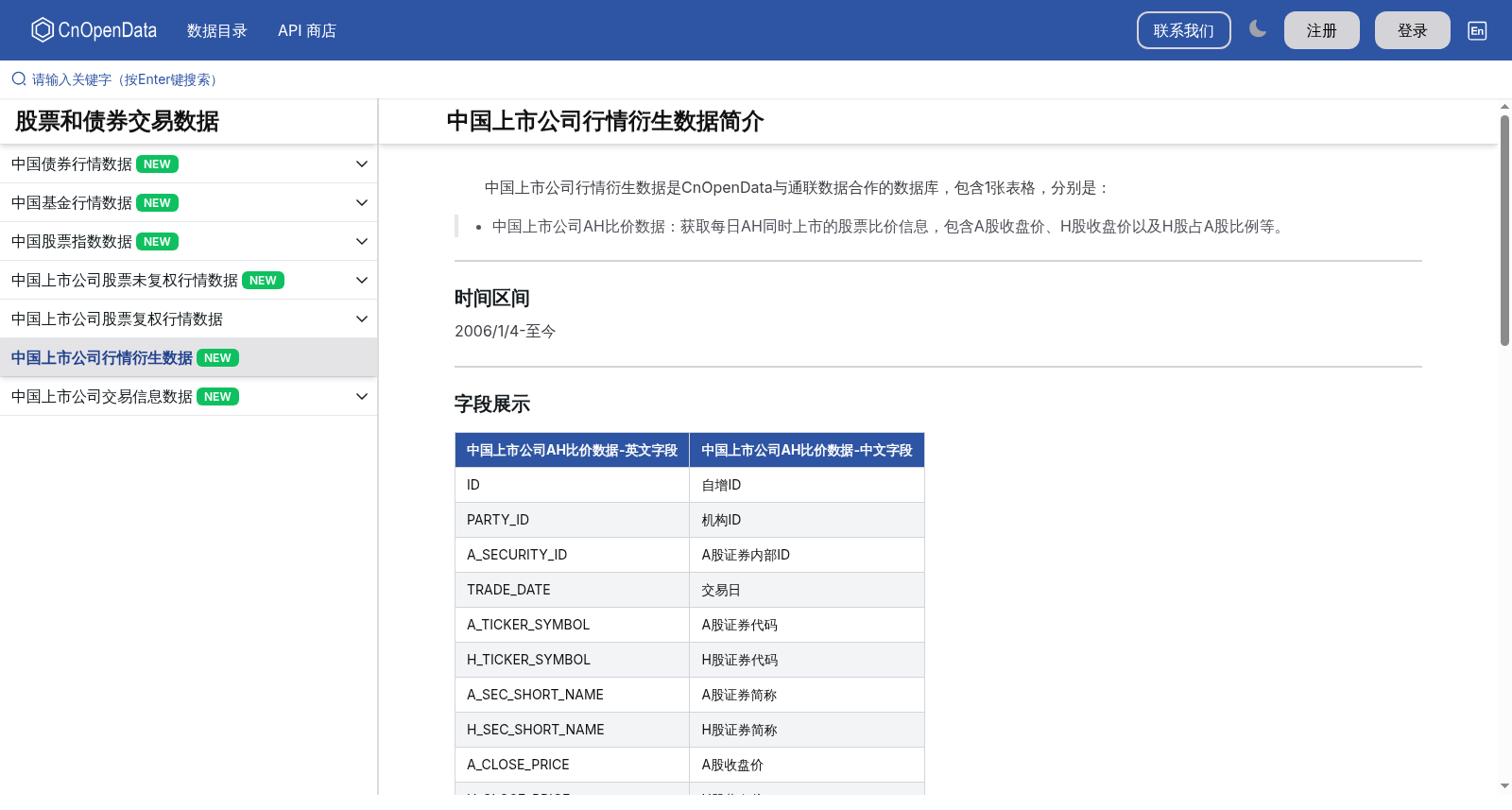This screenshot has height=810, width=1512.
Task: Click the 交易日 table cell
Action: point(807,590)
